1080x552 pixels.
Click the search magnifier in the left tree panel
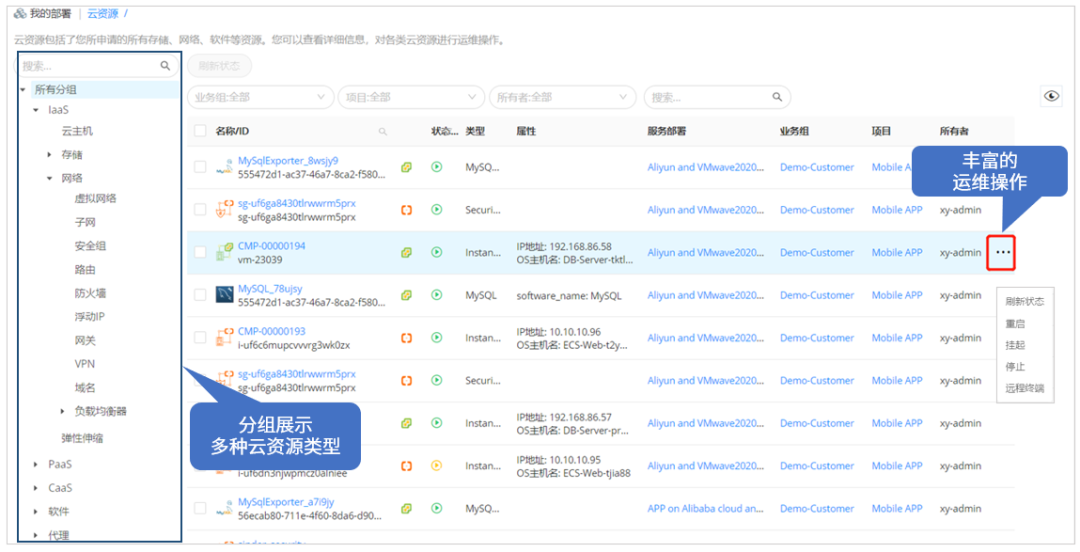point(166,66)
